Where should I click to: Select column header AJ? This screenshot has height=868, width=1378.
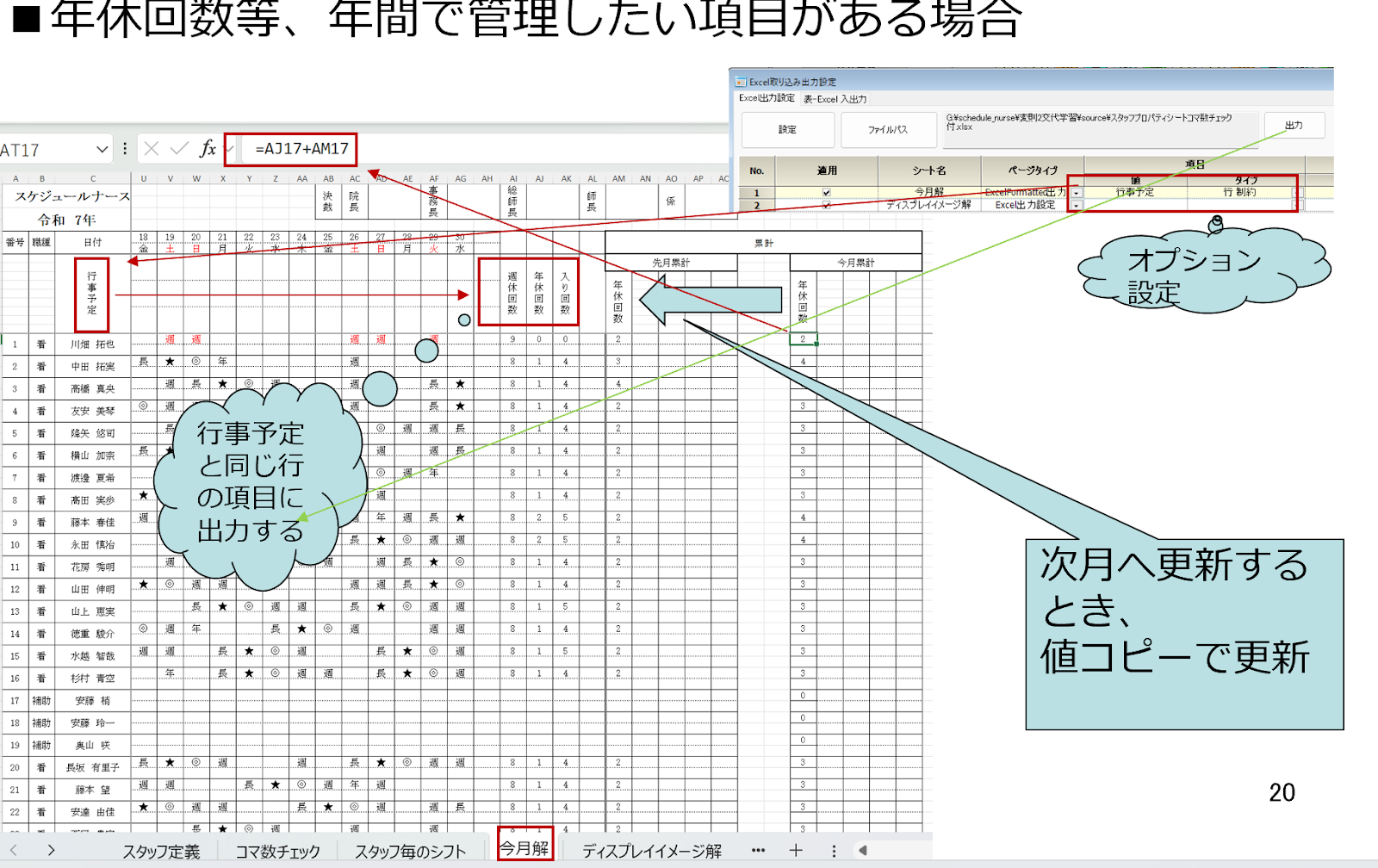tap(539, 179)
